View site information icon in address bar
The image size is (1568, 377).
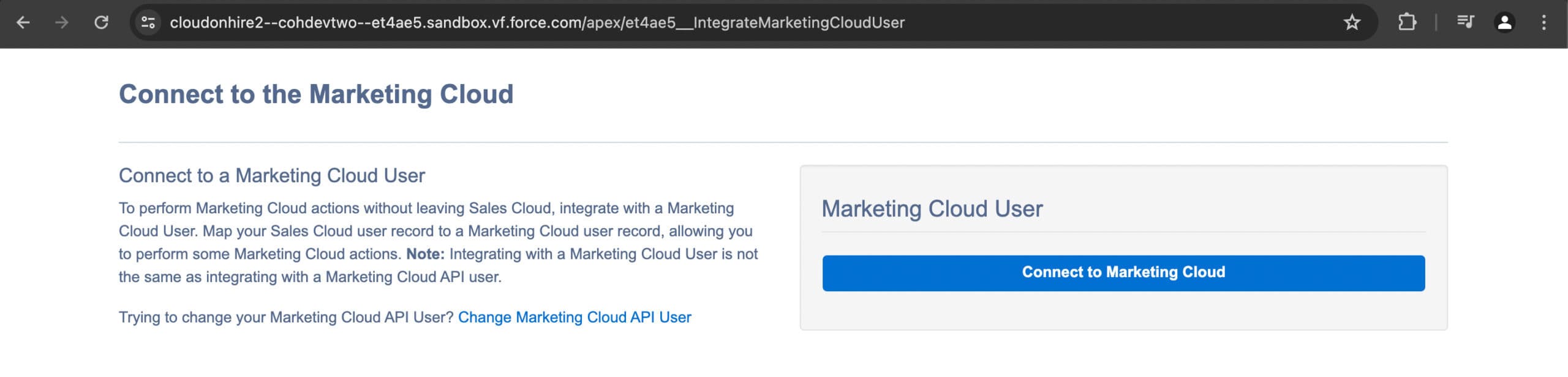tap(148, 23)
